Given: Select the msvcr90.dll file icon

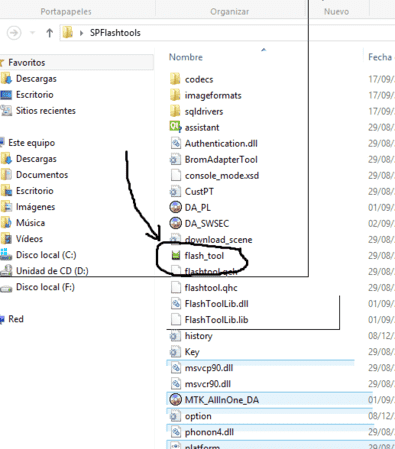Looking at the screenshot, I should point(175,384).
